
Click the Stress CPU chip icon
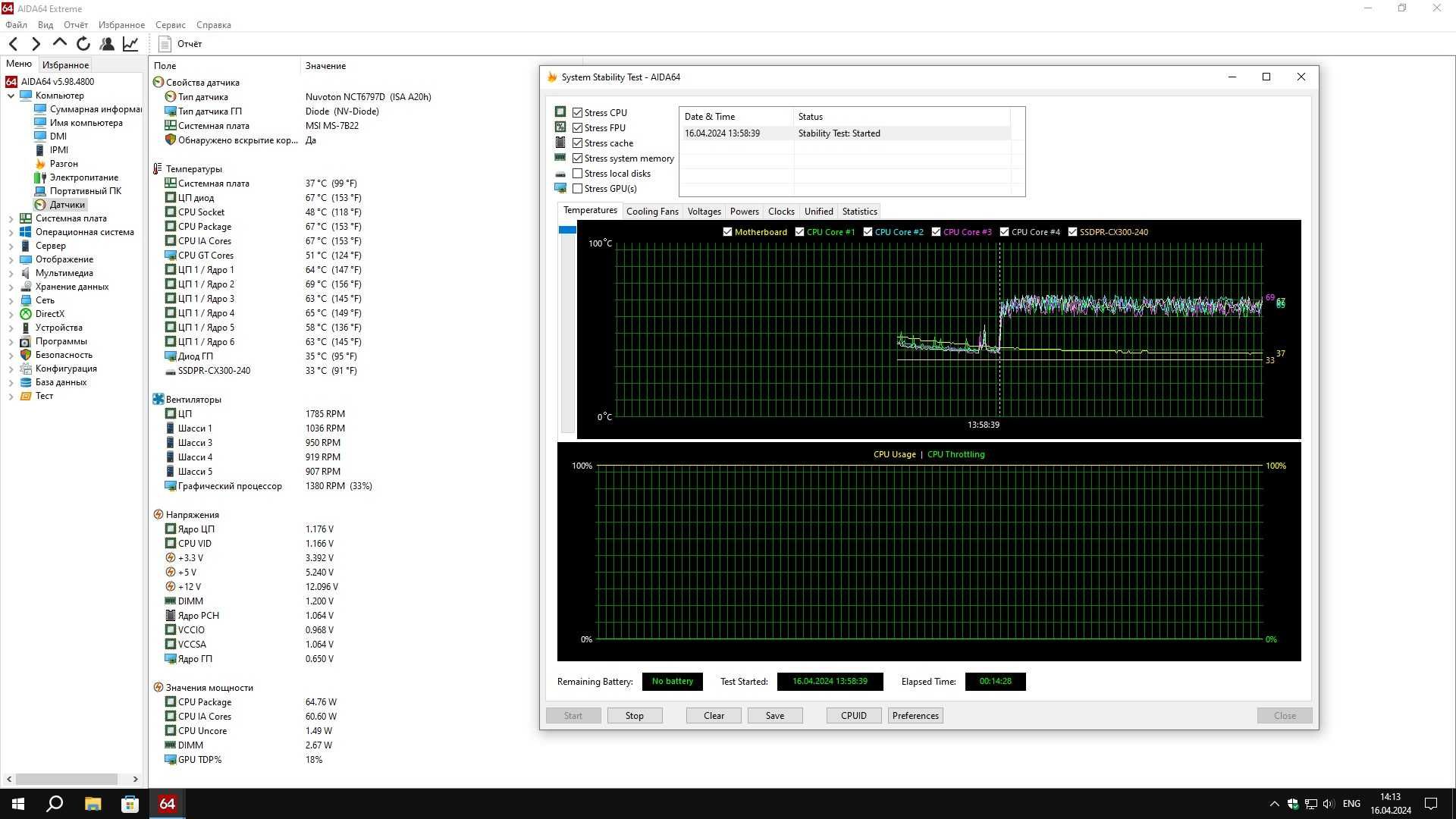pos(560,111)
